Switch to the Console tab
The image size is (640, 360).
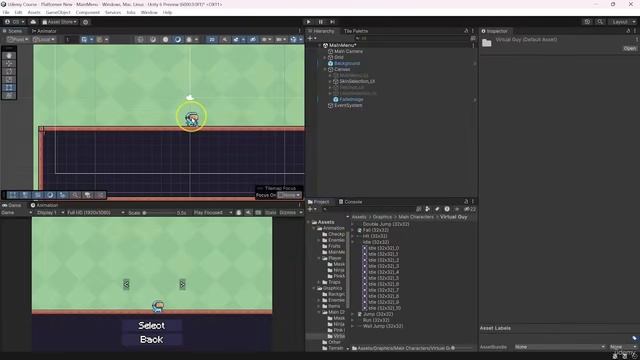click(350, 202)
